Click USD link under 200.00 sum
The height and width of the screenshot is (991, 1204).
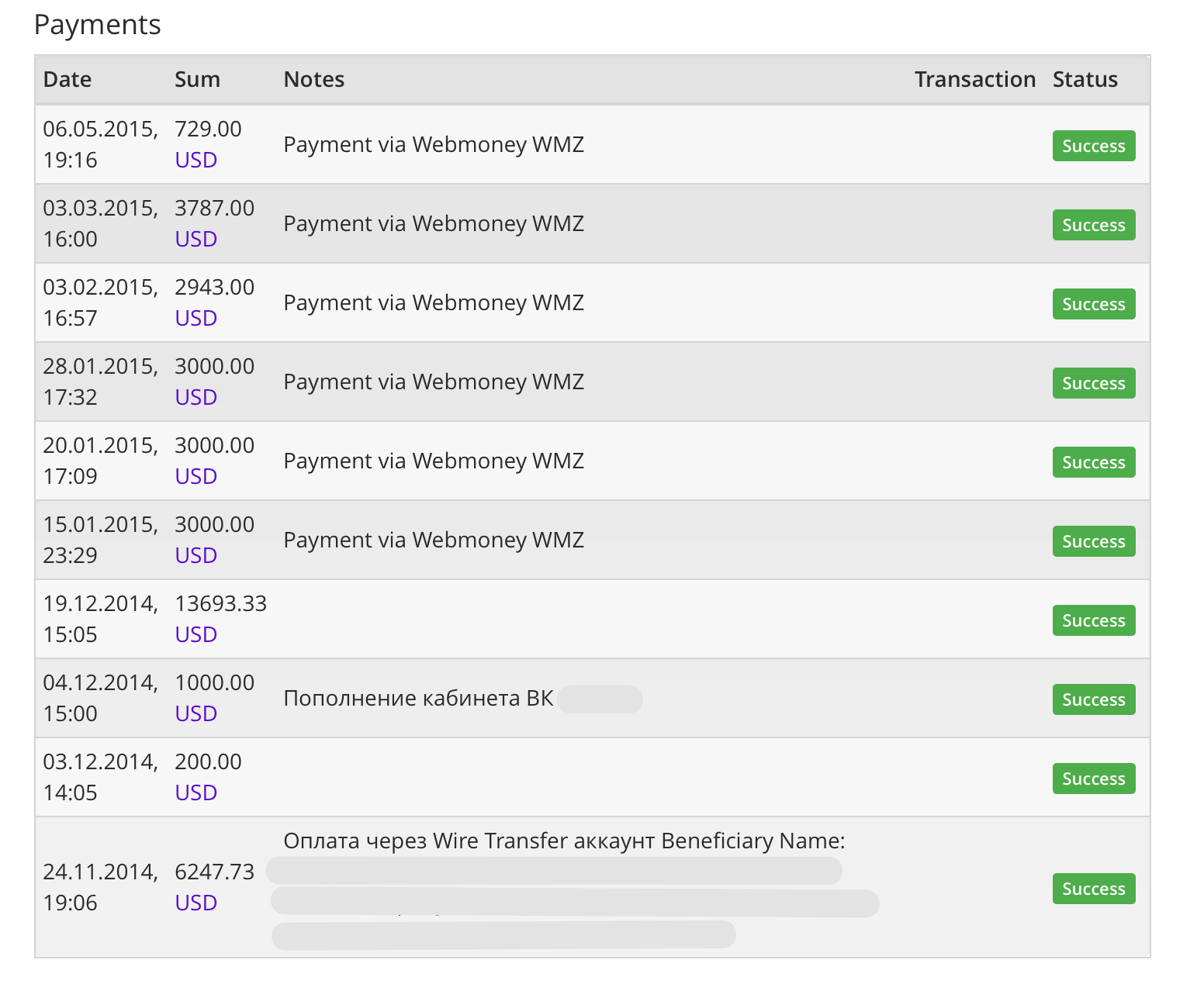(195, 792)
